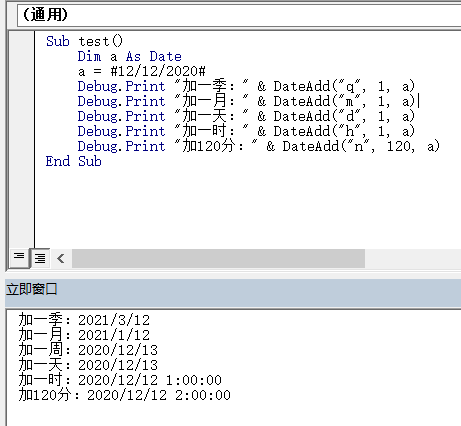Screen dimensions: 461x426
Task: Click the Debug.Print line with 加一月
Action: (246, 101)
